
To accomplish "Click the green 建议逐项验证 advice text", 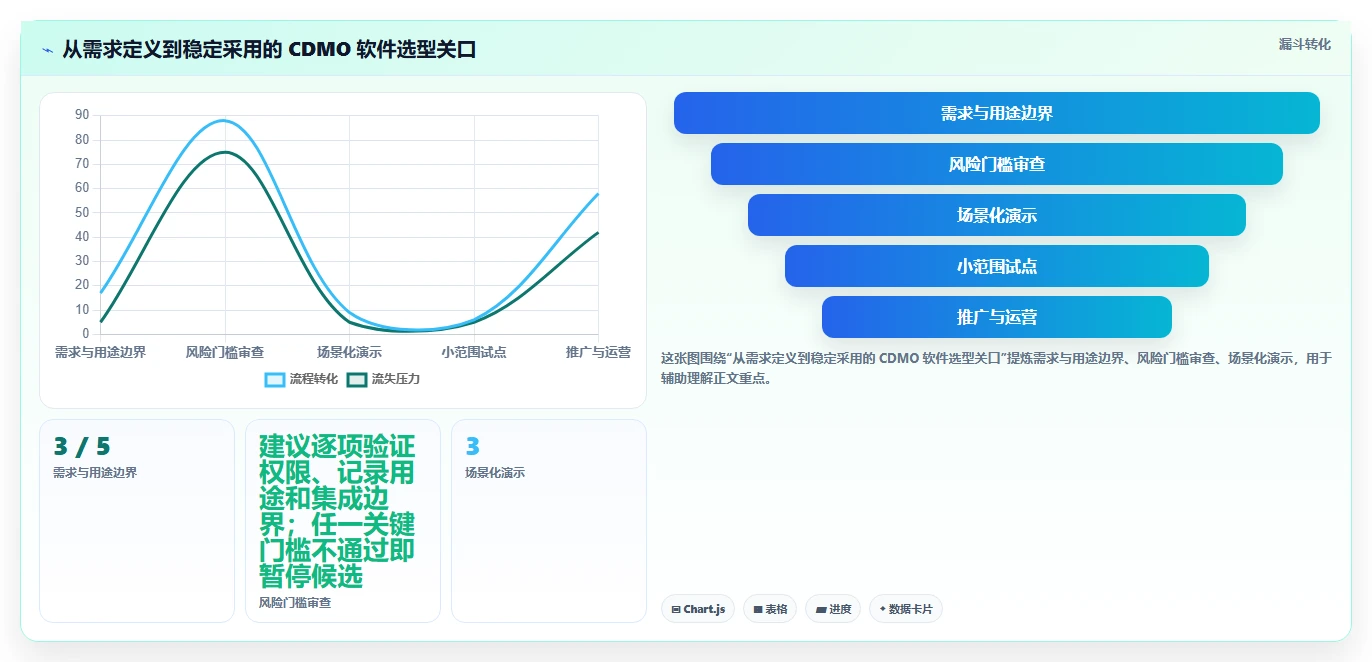I will 337,512.
